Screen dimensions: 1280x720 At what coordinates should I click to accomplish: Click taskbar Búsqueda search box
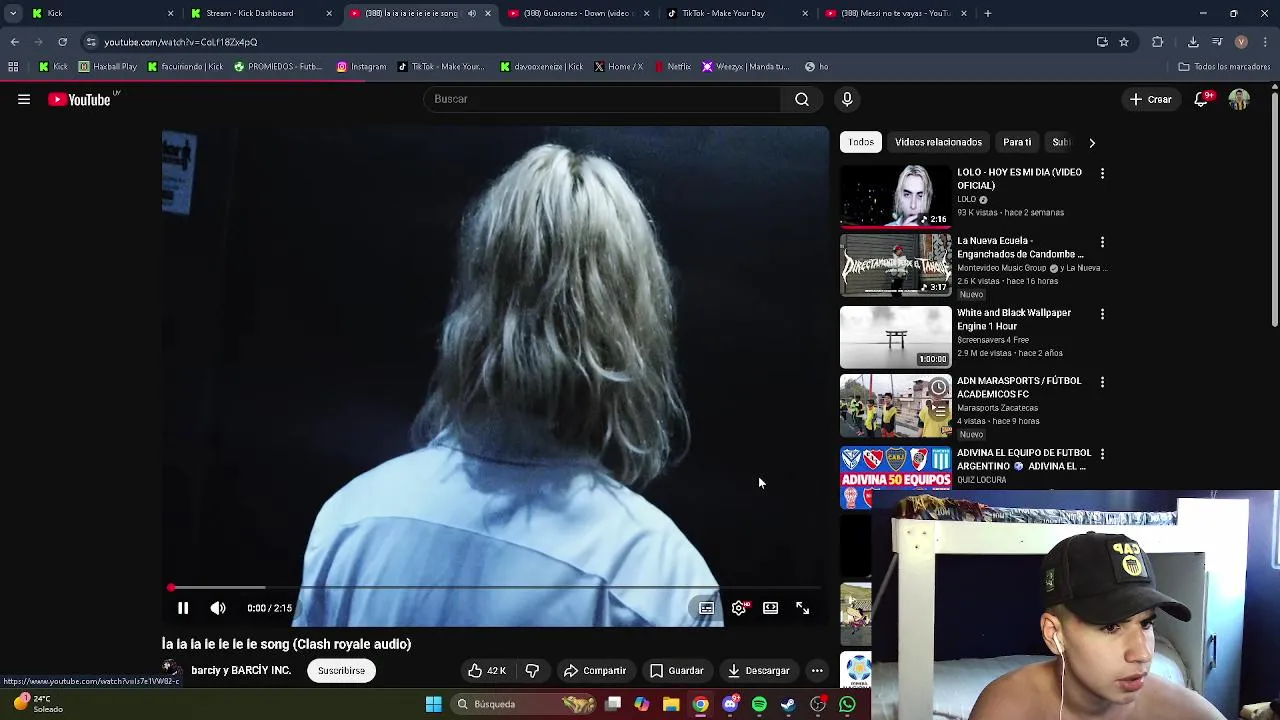pyautogui.click(x=525, y=704)
